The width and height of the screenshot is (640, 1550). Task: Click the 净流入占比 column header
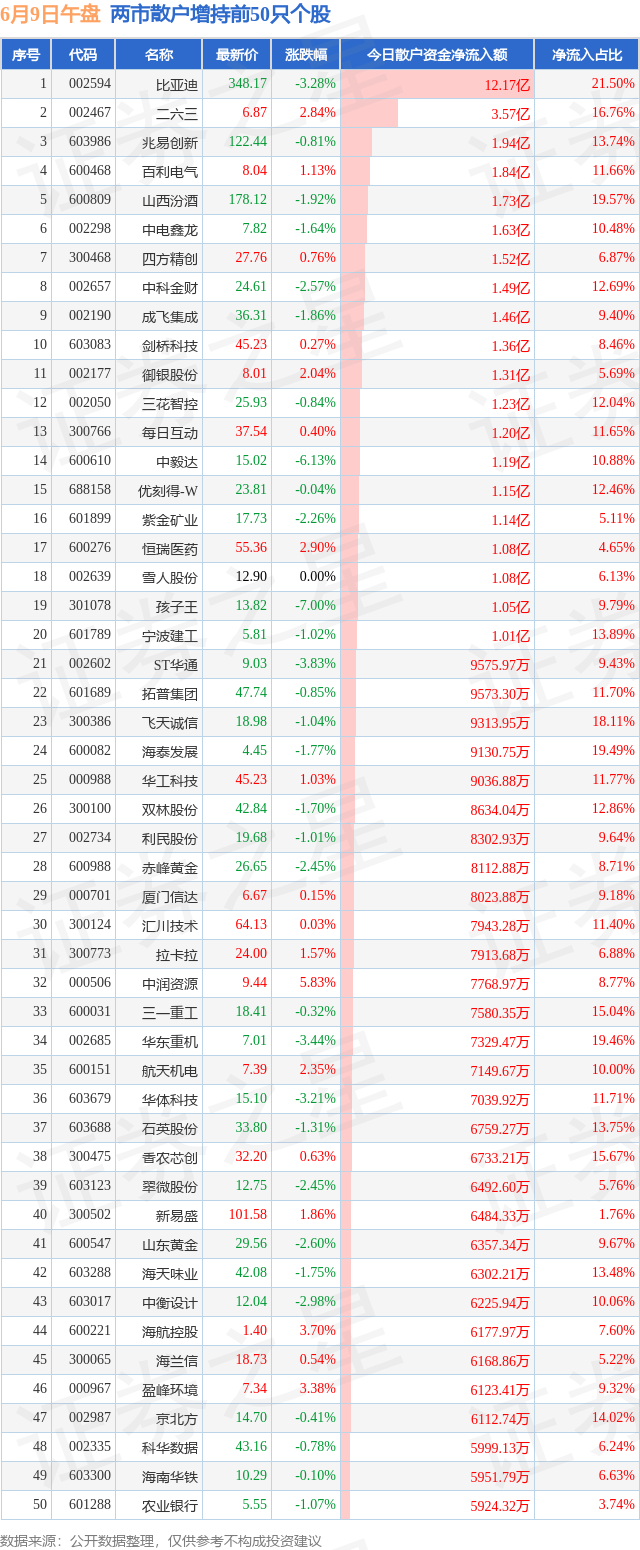click(x=587, y=55)
